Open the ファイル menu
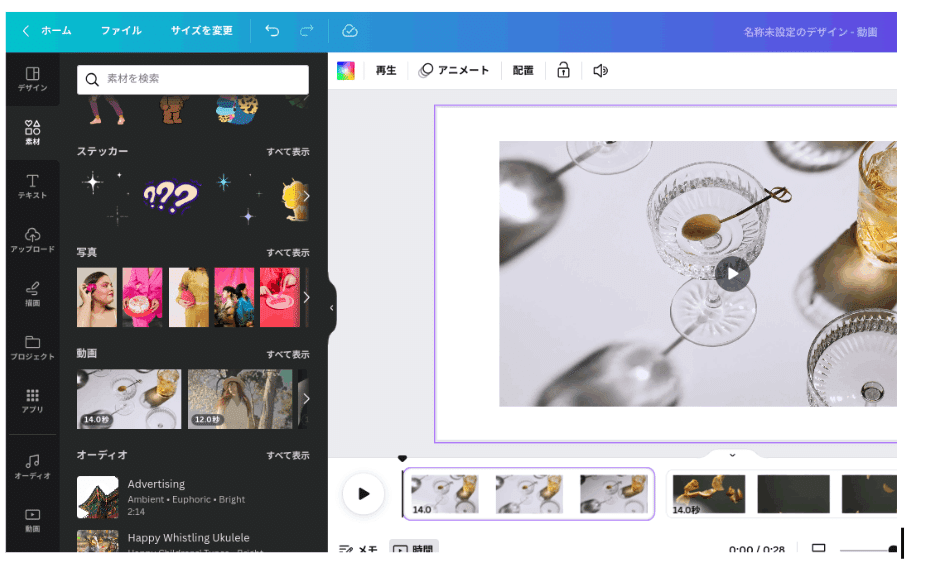 121,31
